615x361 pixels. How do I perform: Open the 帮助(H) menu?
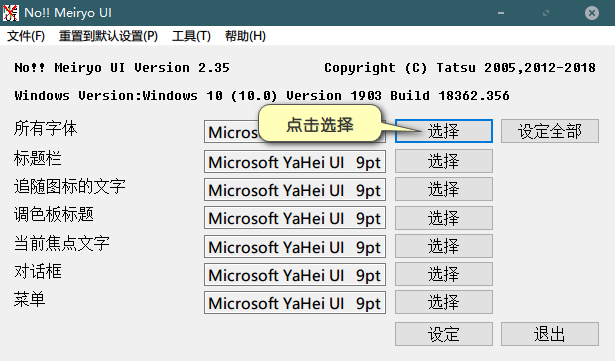[x=245, y=36]
